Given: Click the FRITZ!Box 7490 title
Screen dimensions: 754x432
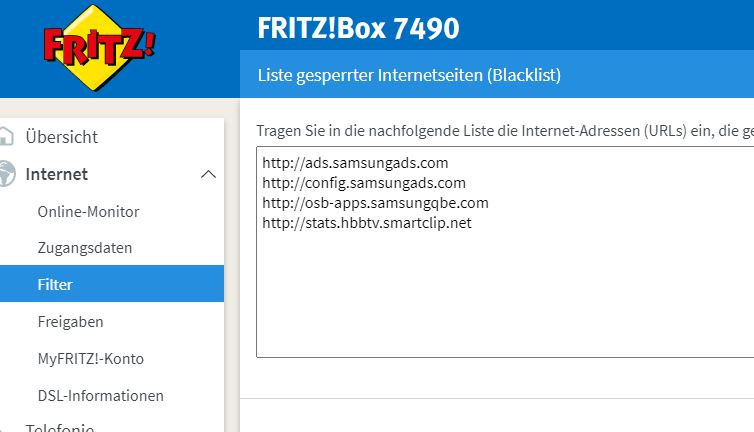Looking at the screenshot, I should click(358, 28).
